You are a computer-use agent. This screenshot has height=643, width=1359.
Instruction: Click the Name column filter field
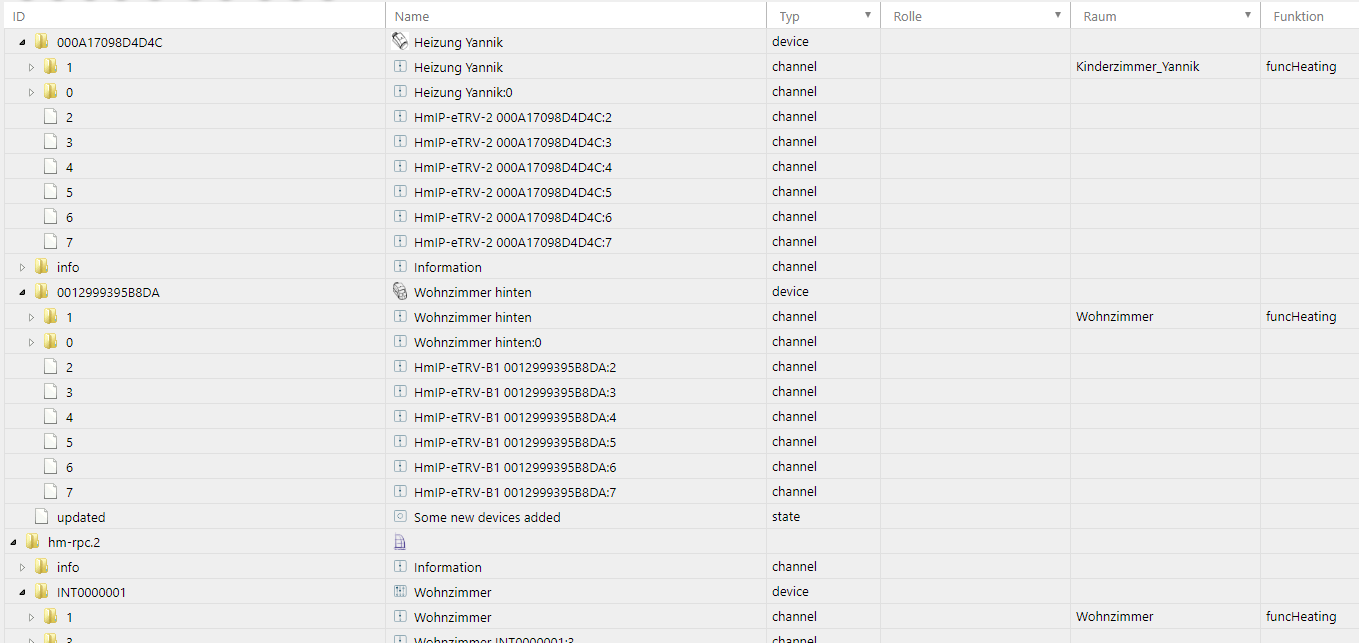(576, 16)
